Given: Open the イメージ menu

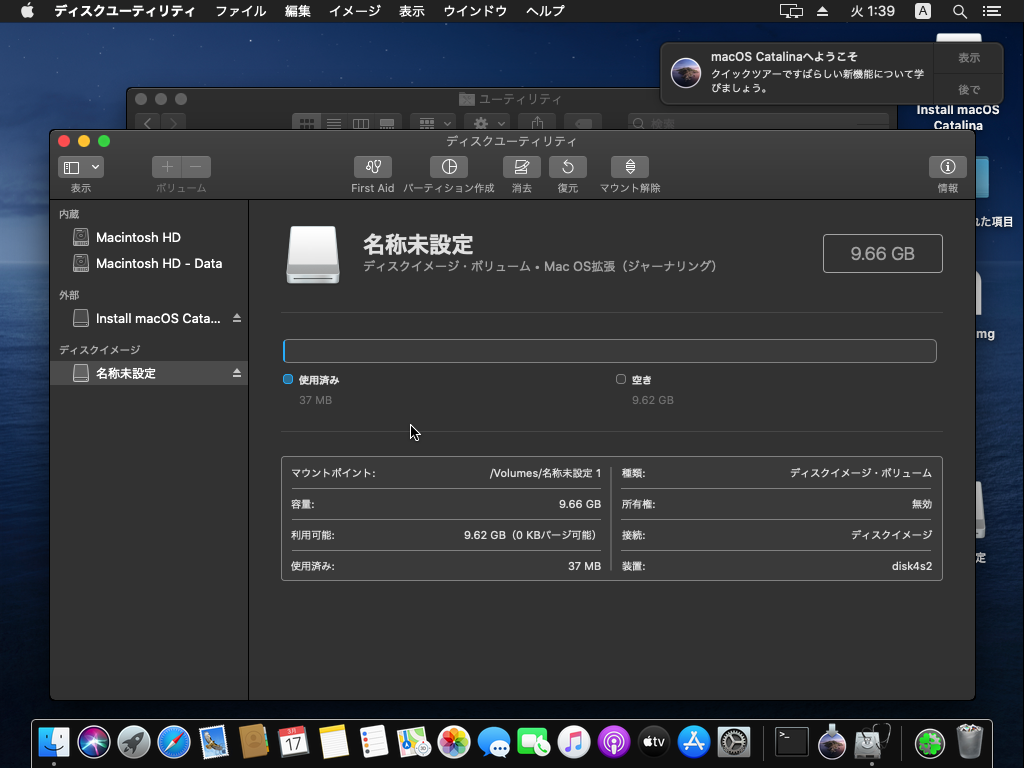Looking at the screenshot, I should 355,11.
